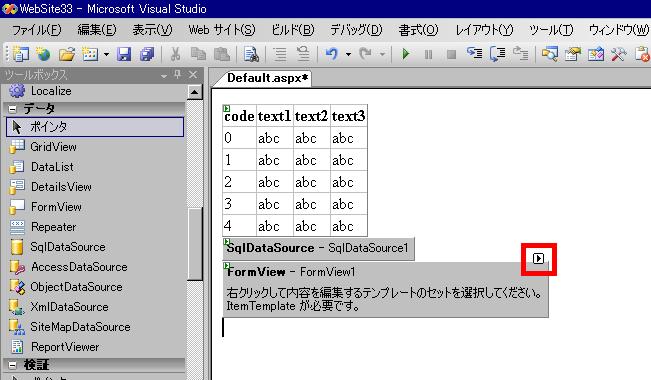Click the Step Out icon

[521, 54]
